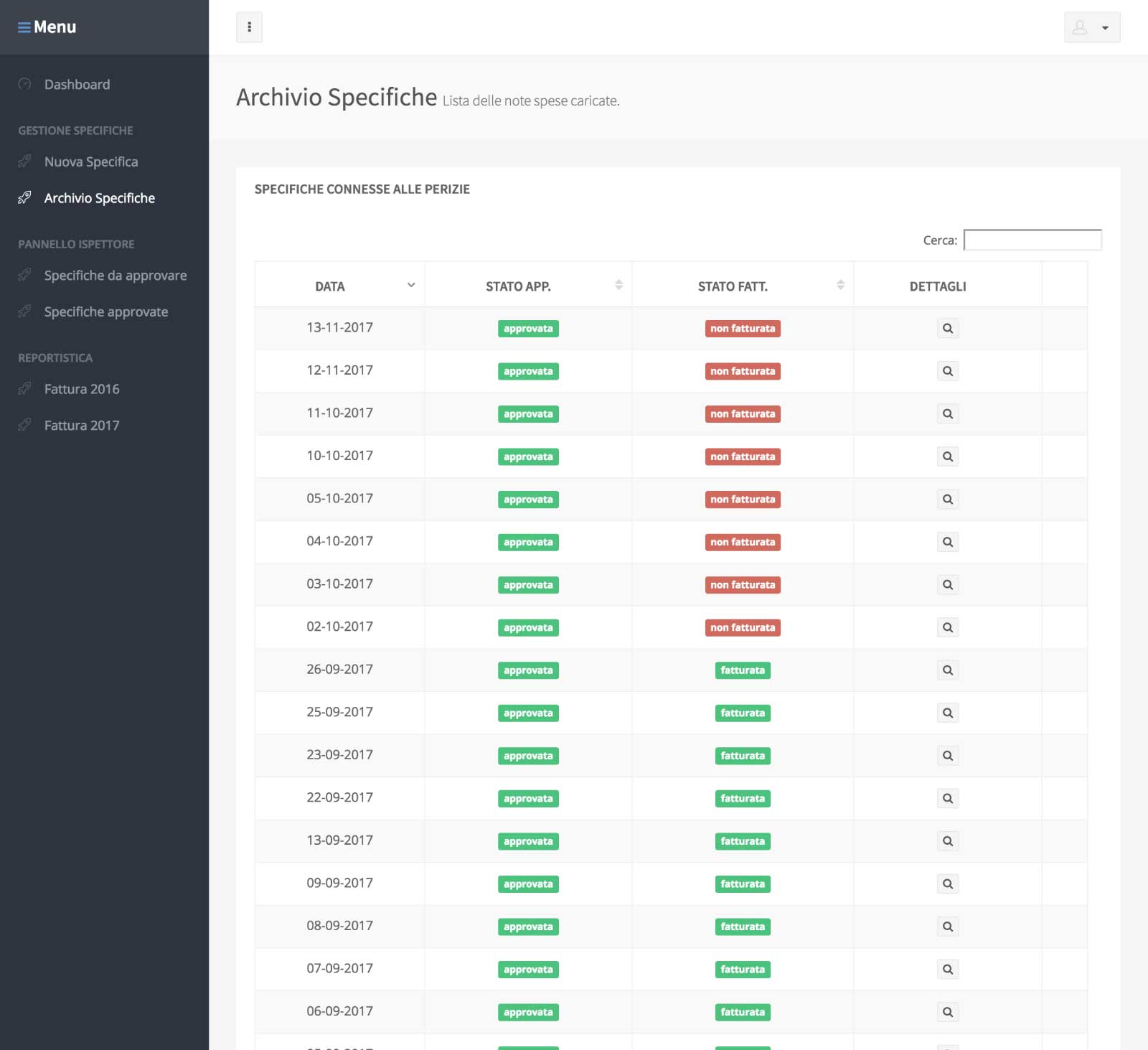
Task: Open Specifiche approvate
Action: pos(106,312)
